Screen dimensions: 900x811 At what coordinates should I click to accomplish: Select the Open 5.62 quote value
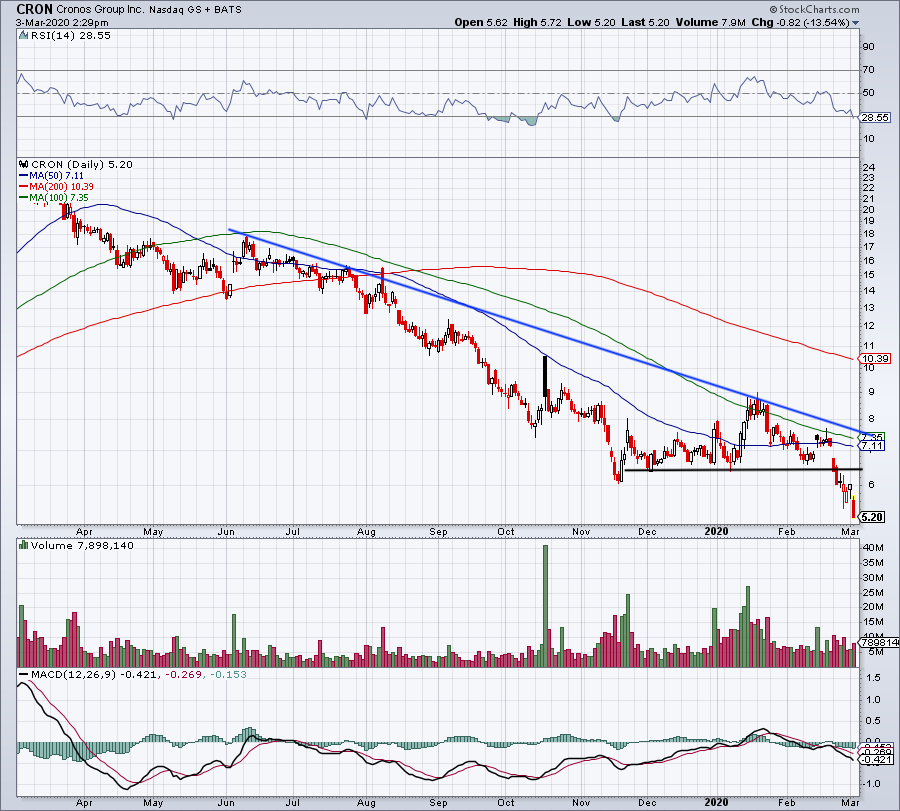(x=481, y=22)
